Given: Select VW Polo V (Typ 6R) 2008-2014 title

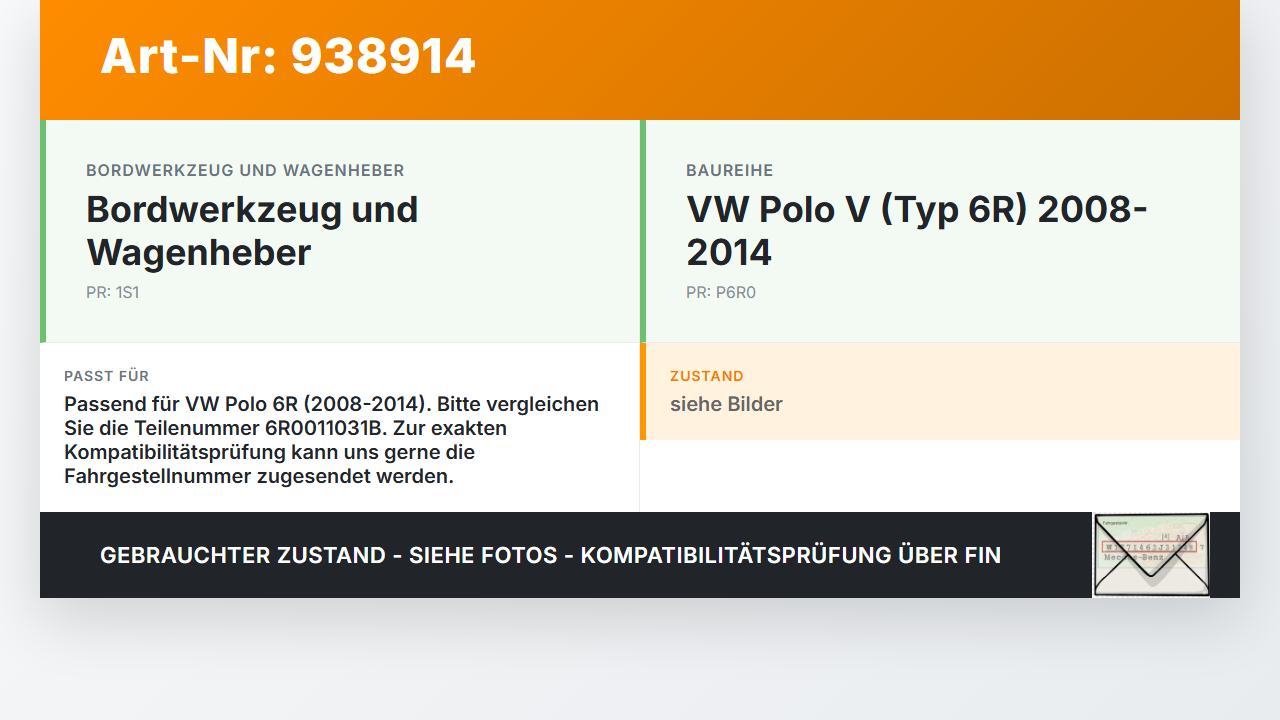Looking at the screenshot, I should click(x=917, y=231).
